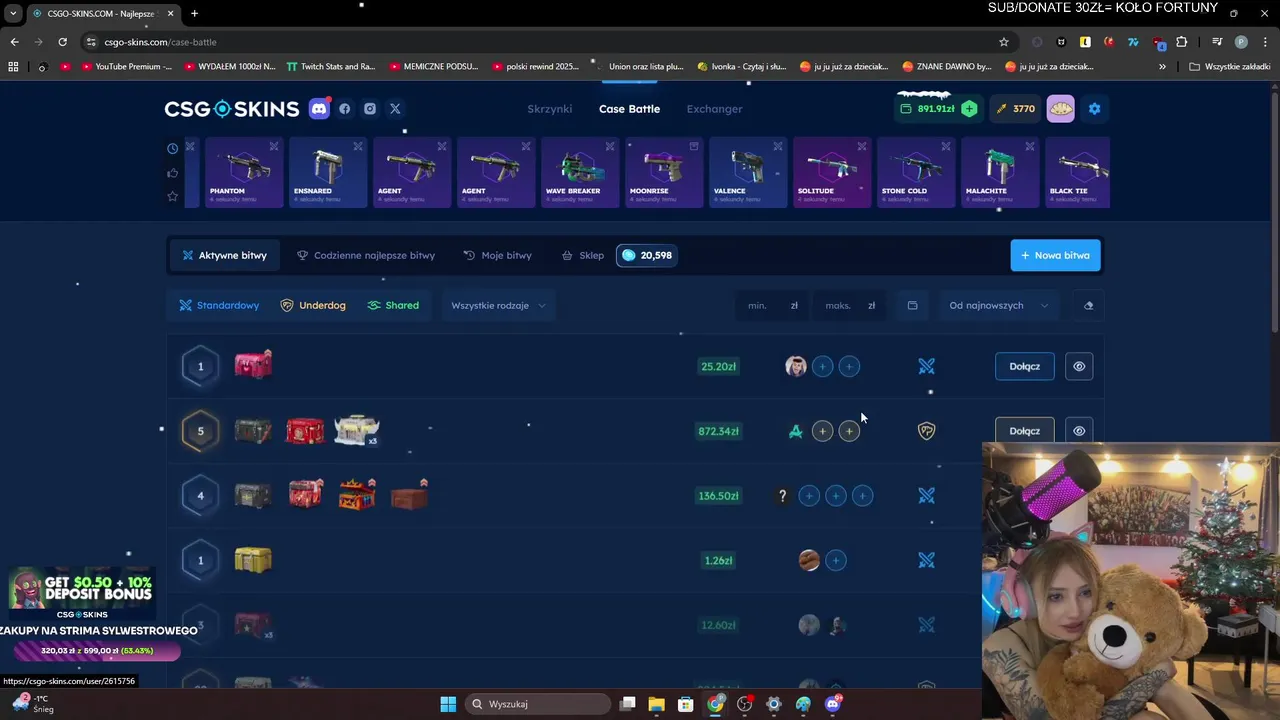Select the favorites star icon

pyautogui.click(x=172, y=196)
